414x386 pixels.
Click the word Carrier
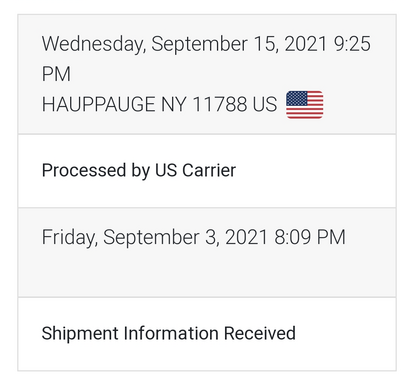[x=209, y=170]
